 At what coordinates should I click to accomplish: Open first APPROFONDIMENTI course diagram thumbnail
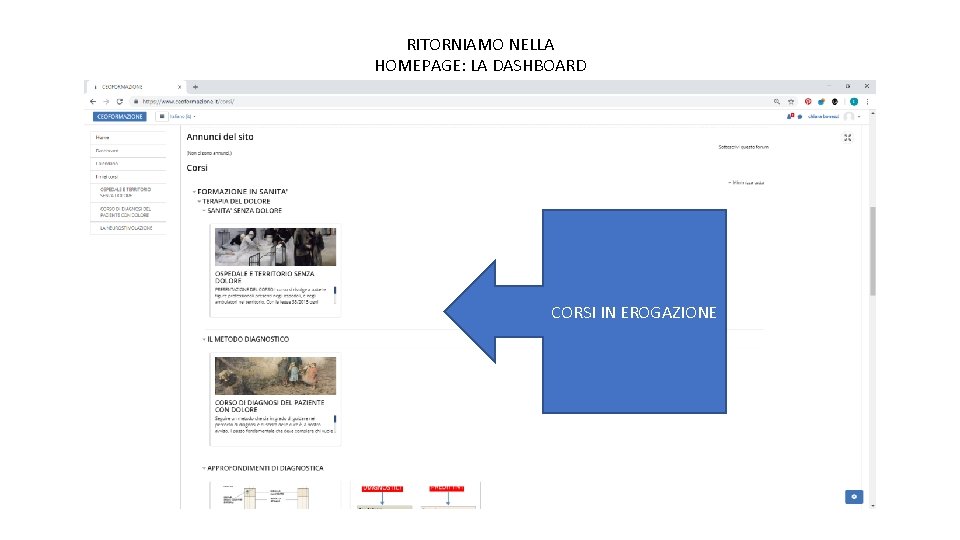(x=275, y=496)
